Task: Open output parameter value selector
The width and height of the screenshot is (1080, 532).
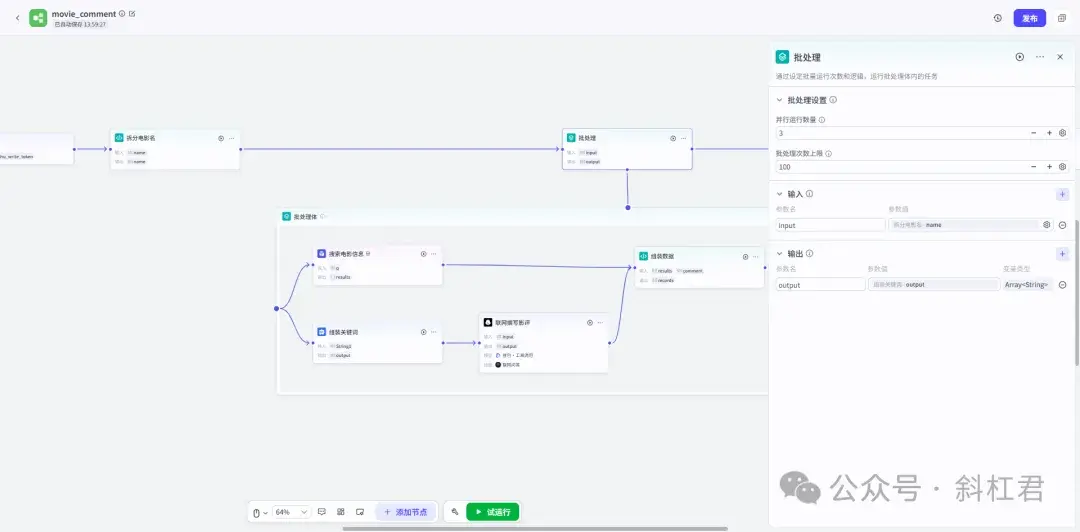Action: click(933, 285)
